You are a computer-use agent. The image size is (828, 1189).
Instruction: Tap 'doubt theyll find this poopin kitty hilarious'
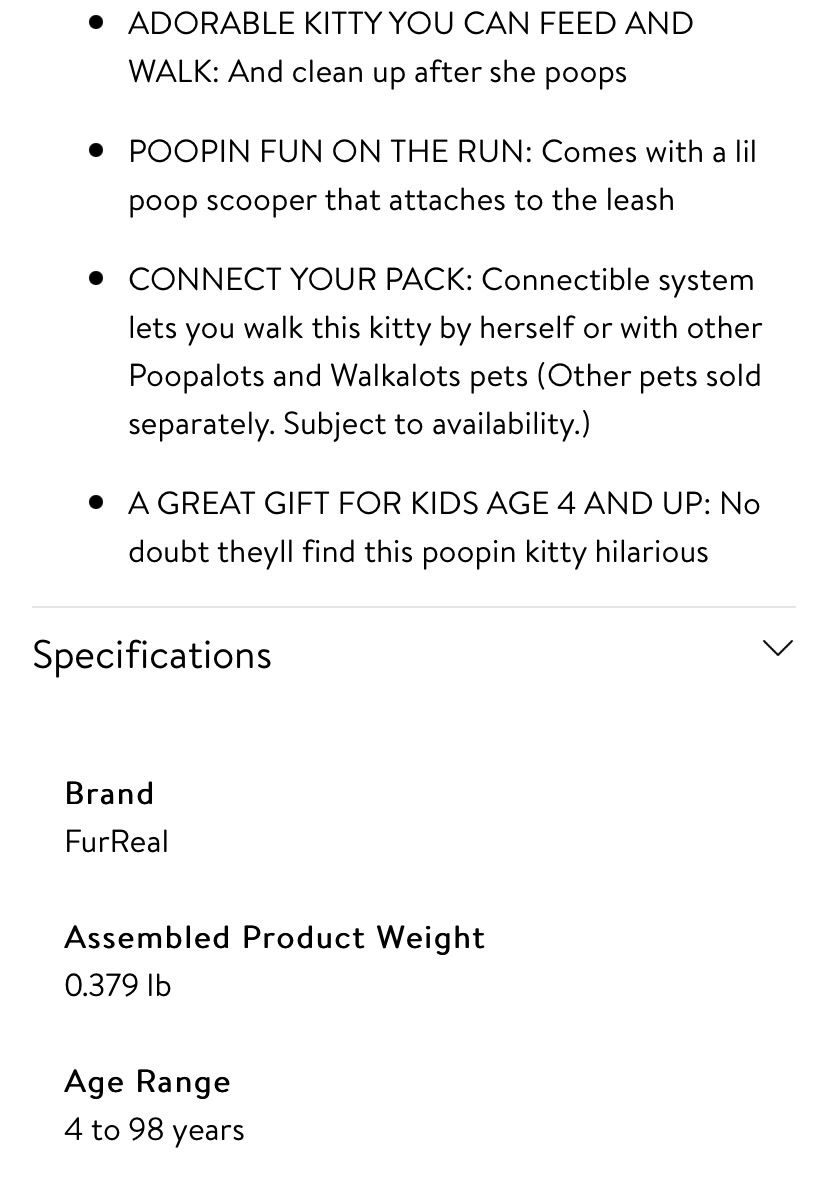(419, 552)
